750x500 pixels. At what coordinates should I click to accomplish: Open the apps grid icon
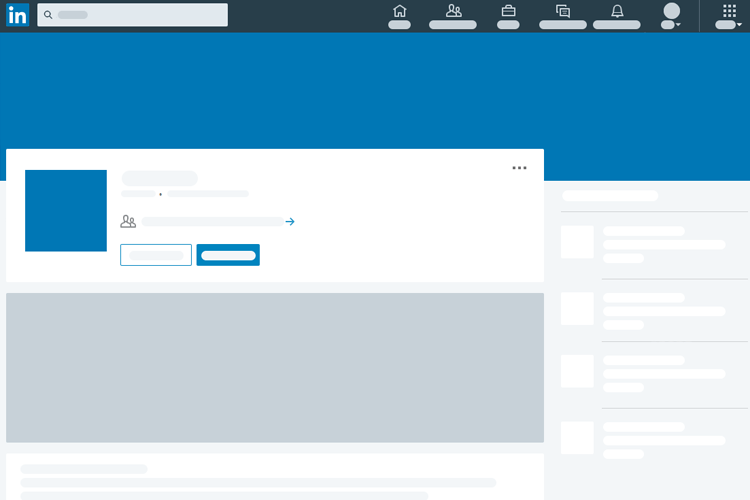[x=729, y=11]
